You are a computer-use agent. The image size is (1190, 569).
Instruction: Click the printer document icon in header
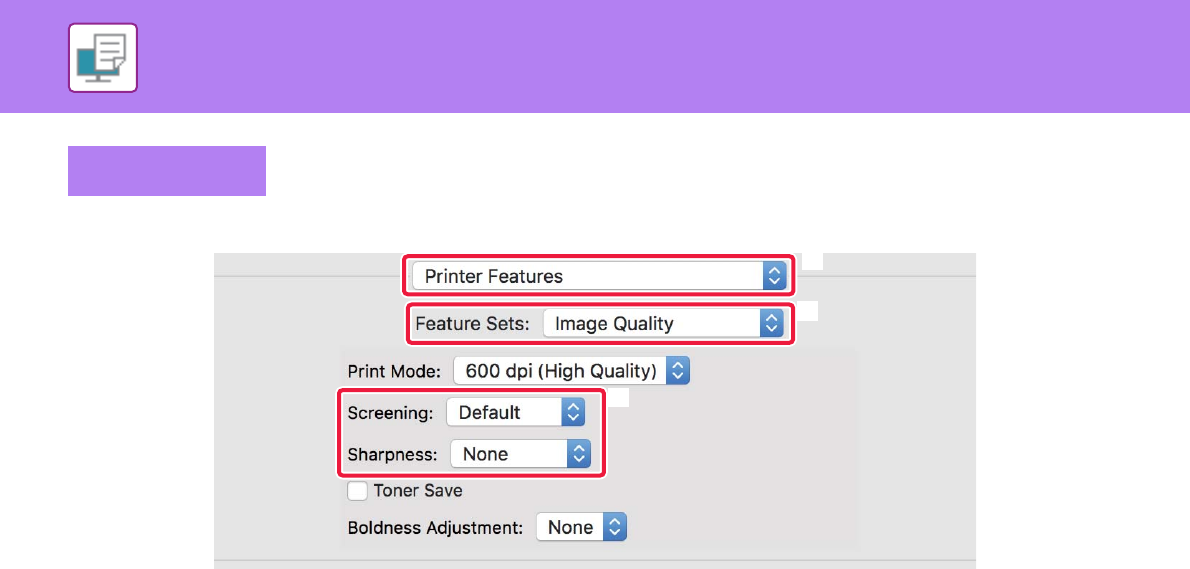pyautogui.click(x=103, y=58)
